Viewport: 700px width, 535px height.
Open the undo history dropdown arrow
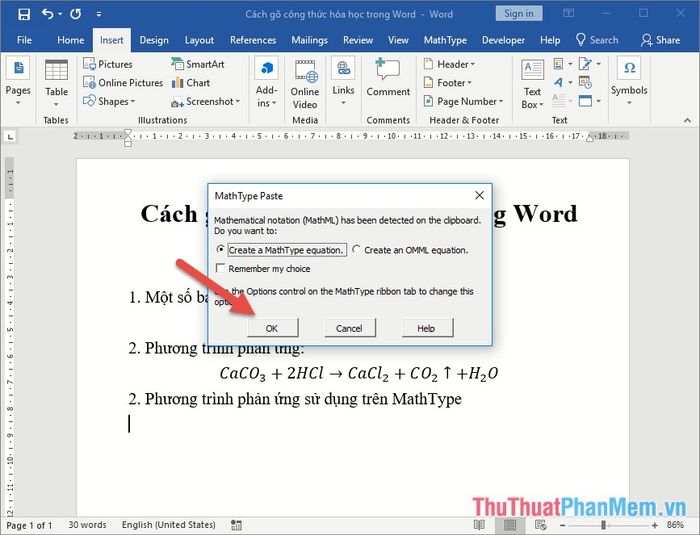click(x=60, y=14)
